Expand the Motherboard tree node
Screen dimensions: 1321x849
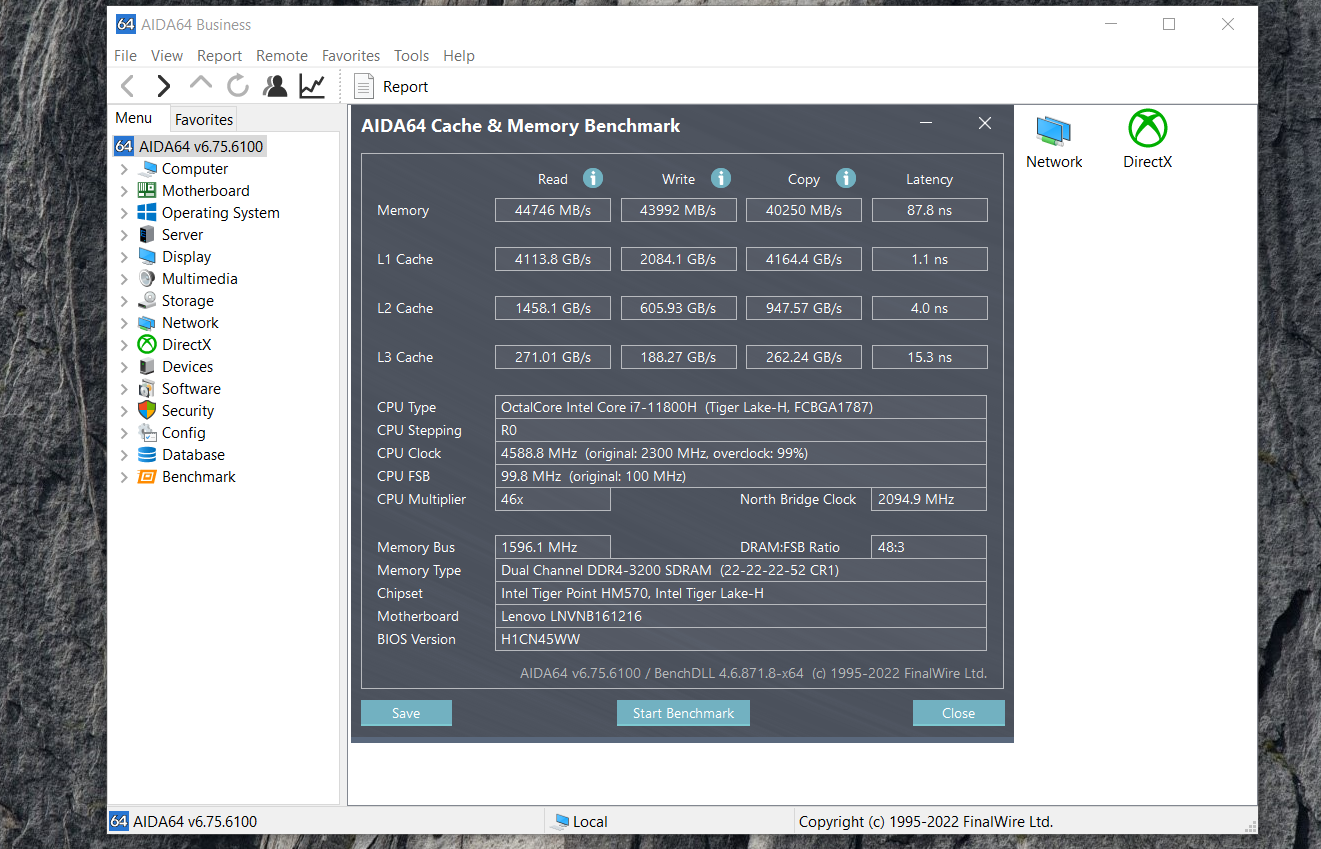click(x=124, y=191)
